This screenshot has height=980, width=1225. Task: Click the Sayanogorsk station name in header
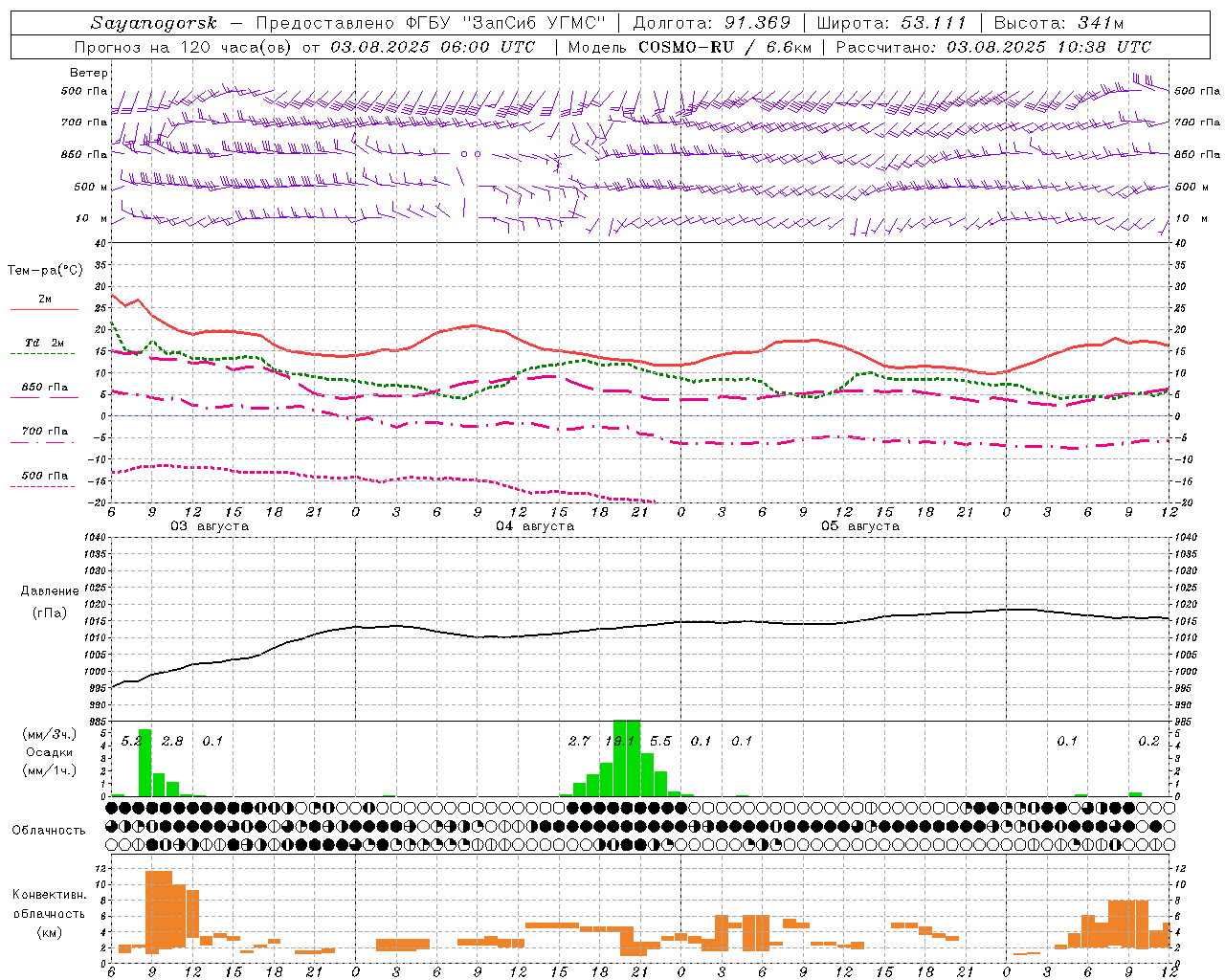pos(154,23)
